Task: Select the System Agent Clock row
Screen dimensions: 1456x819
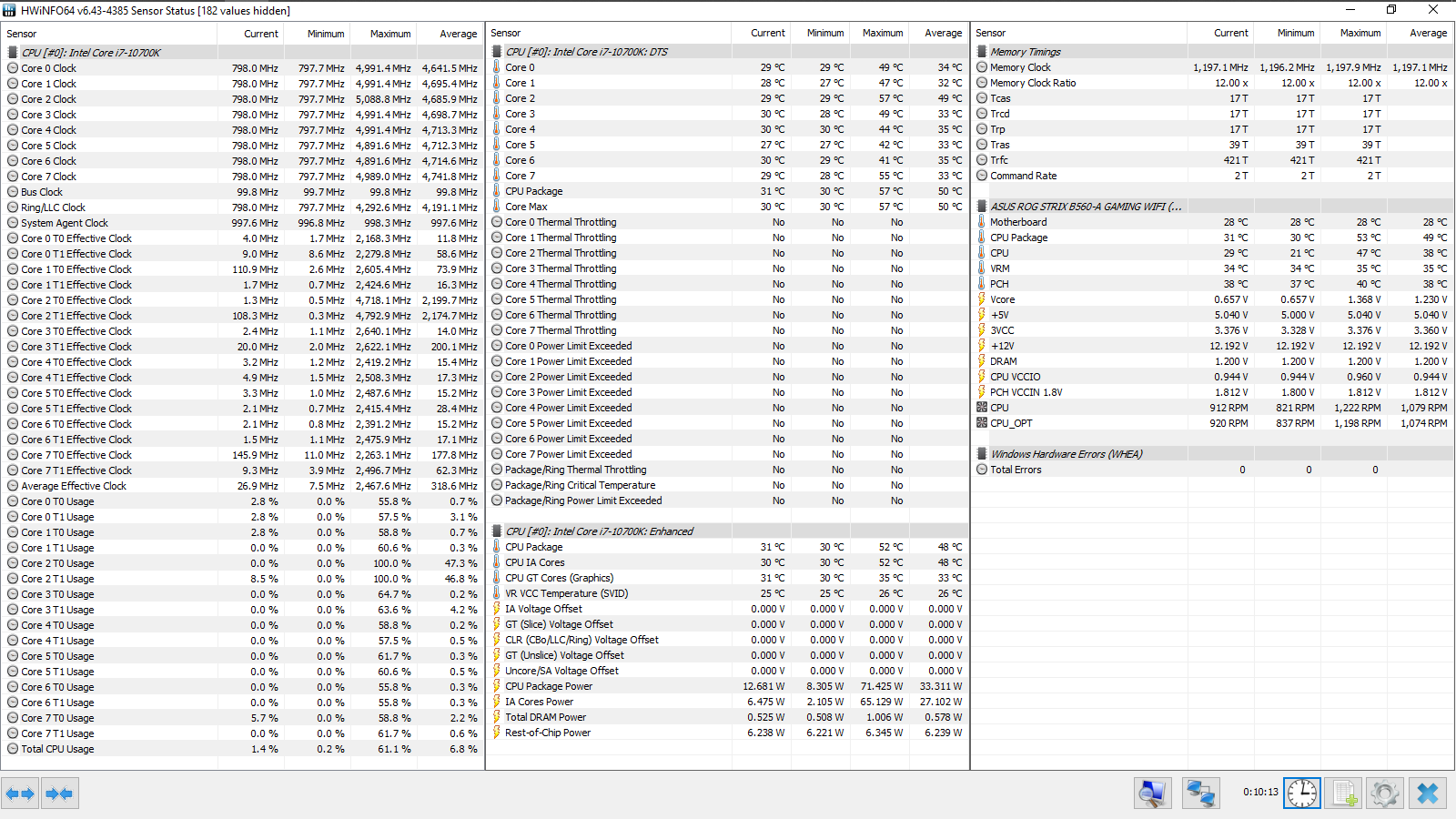Action: pyautogui.click(x=242, y=223)
